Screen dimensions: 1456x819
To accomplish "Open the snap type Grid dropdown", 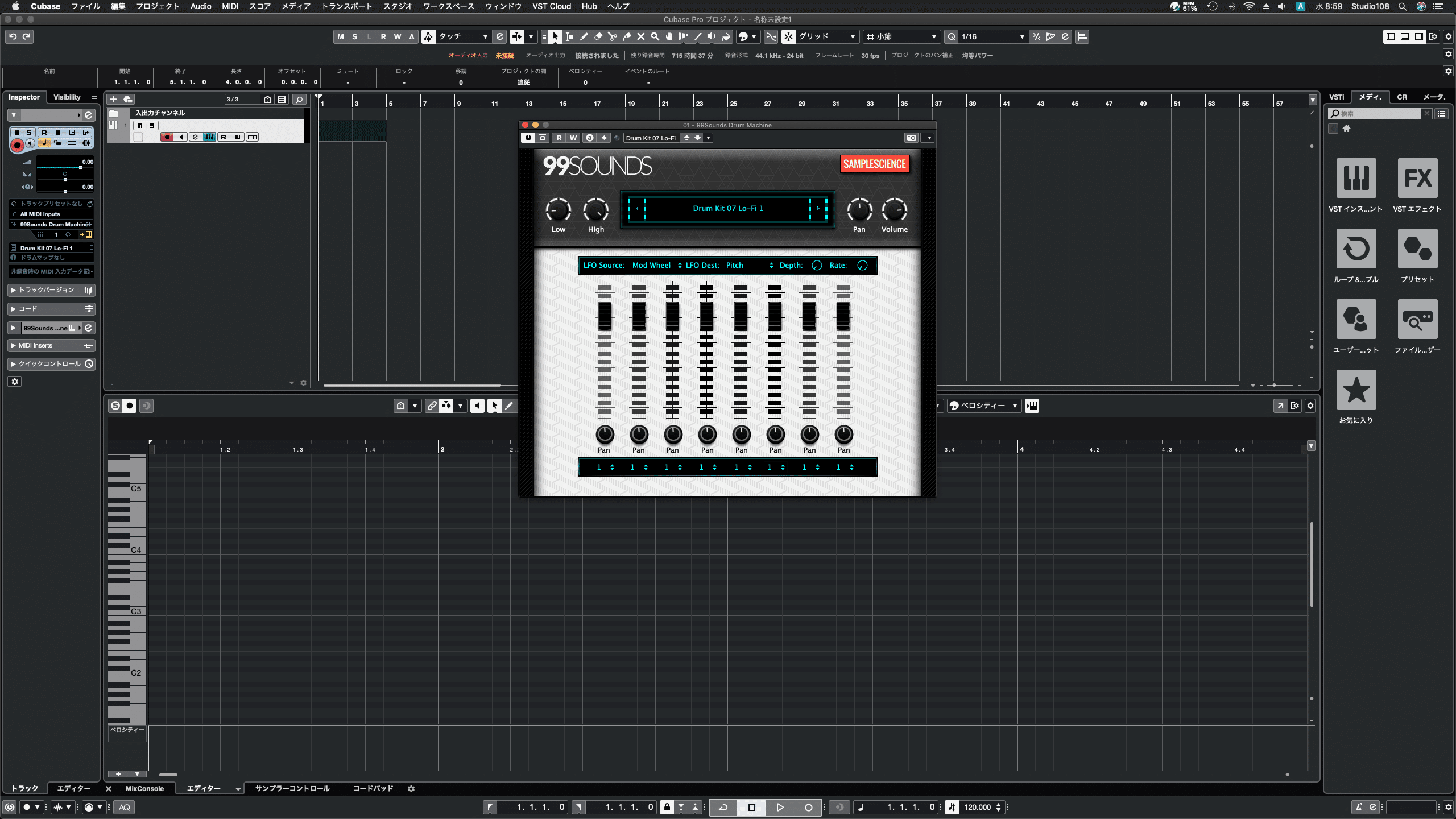I will (x=827, y=36).
